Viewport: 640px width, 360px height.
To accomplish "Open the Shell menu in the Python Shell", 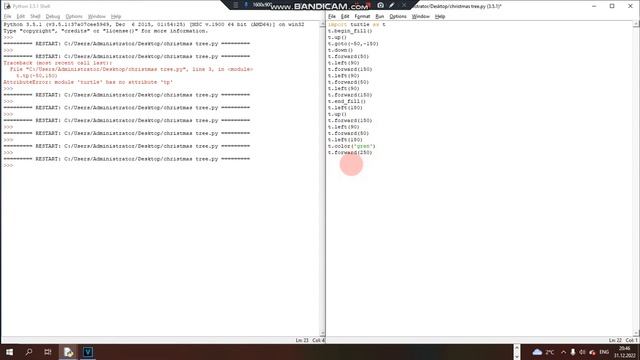I will coord(35,16).
